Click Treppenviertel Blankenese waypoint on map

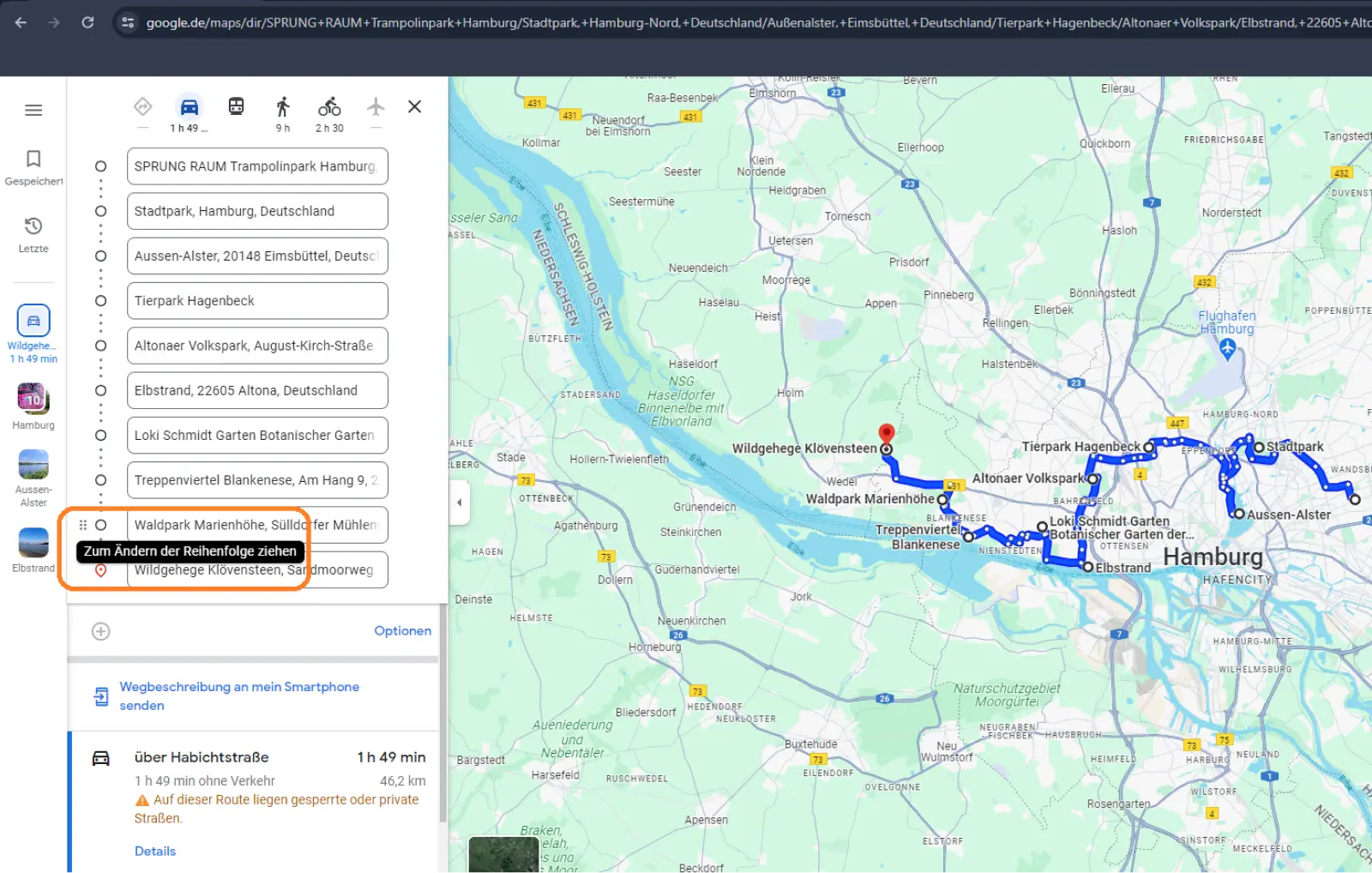pyautogui.click(x=968, y=537)
